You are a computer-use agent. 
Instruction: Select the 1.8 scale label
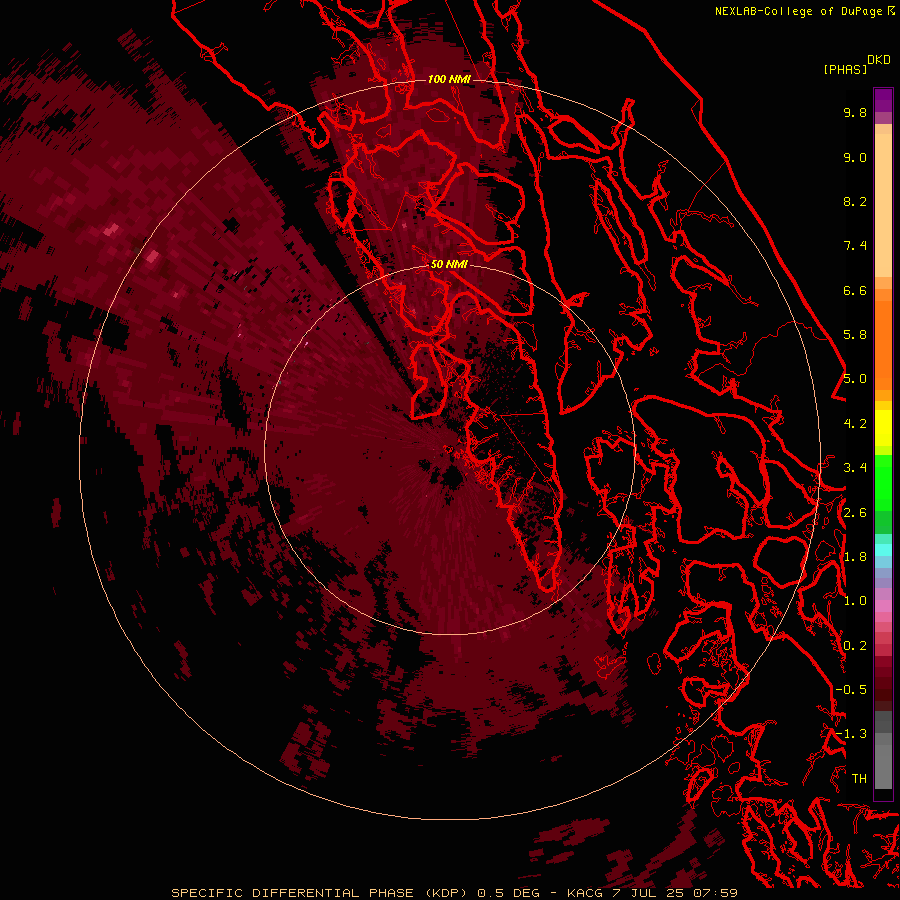[855, 557]
